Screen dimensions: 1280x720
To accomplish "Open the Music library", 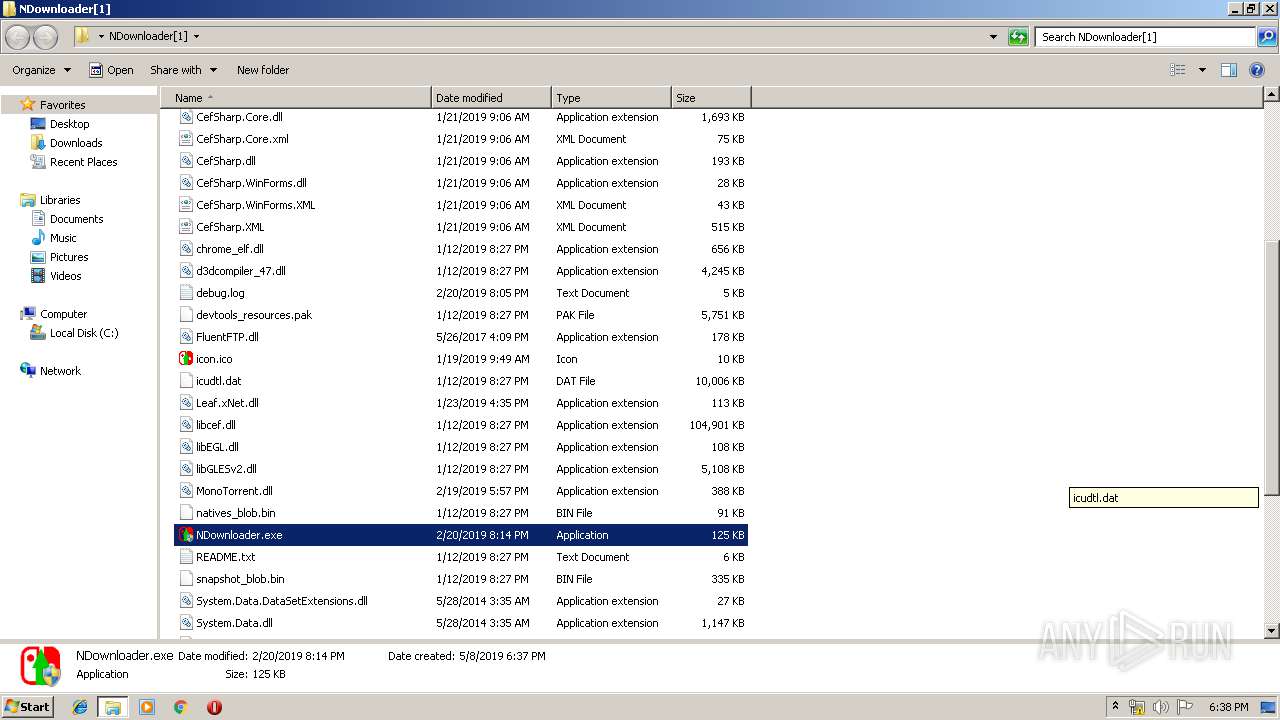I will (x=63, y=238).
